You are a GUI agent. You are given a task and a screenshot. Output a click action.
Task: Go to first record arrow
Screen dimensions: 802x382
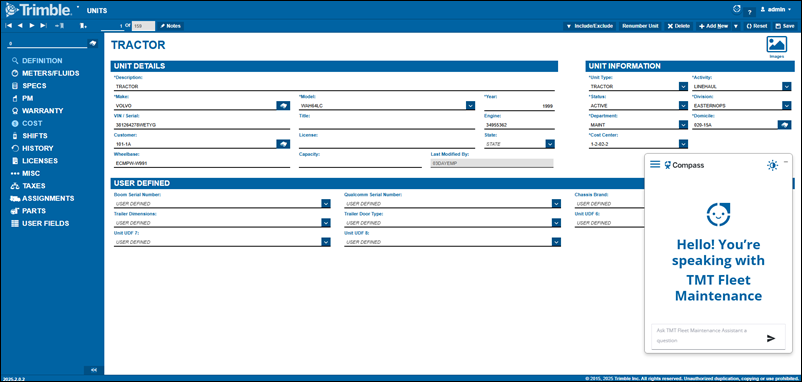click(x=9, y=26)
